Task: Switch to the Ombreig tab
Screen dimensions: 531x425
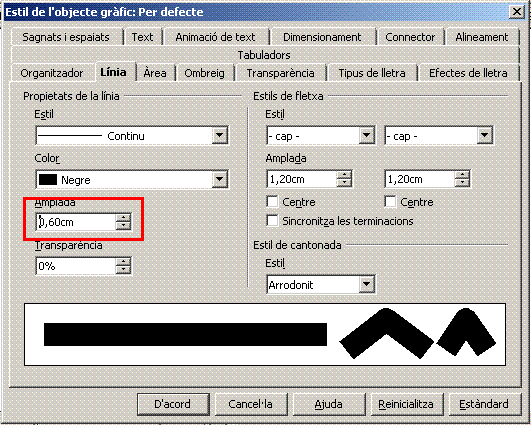Action: click(204, 73)
